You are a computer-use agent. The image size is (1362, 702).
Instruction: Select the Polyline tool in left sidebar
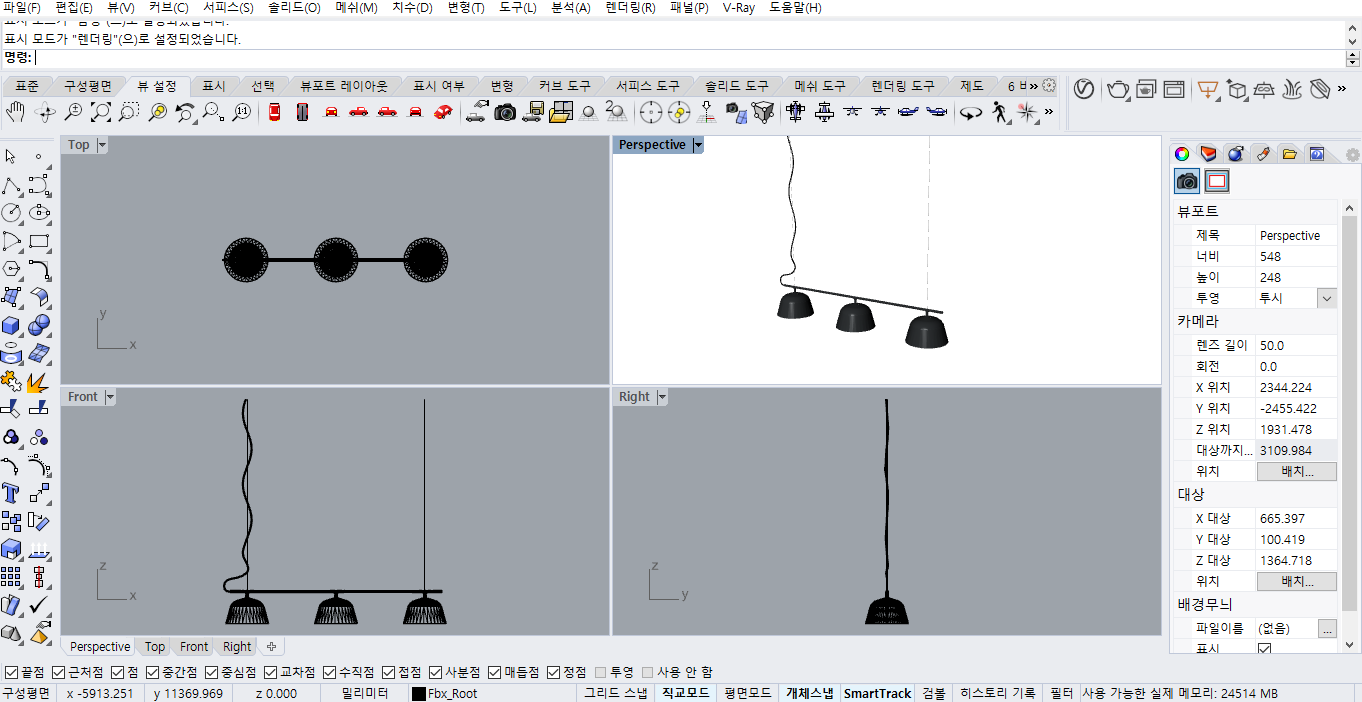click(11, 185)
